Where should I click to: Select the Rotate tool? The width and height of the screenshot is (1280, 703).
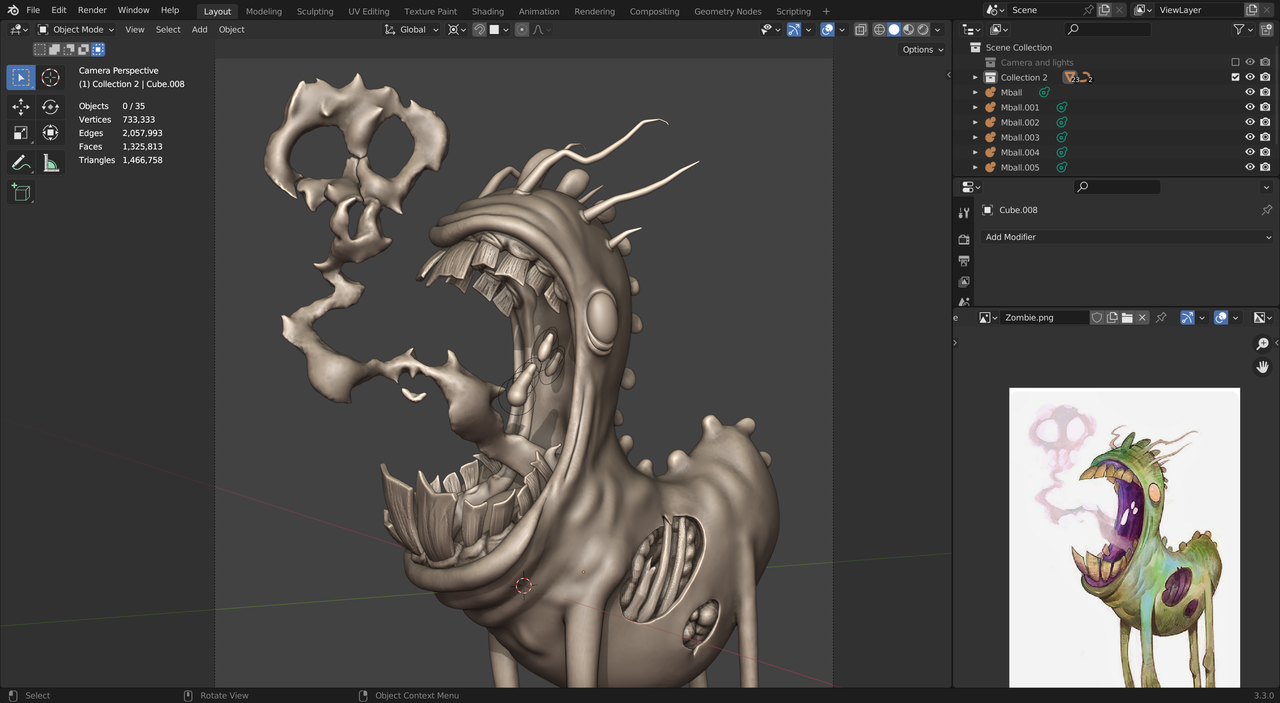click(x=50, y=106)
